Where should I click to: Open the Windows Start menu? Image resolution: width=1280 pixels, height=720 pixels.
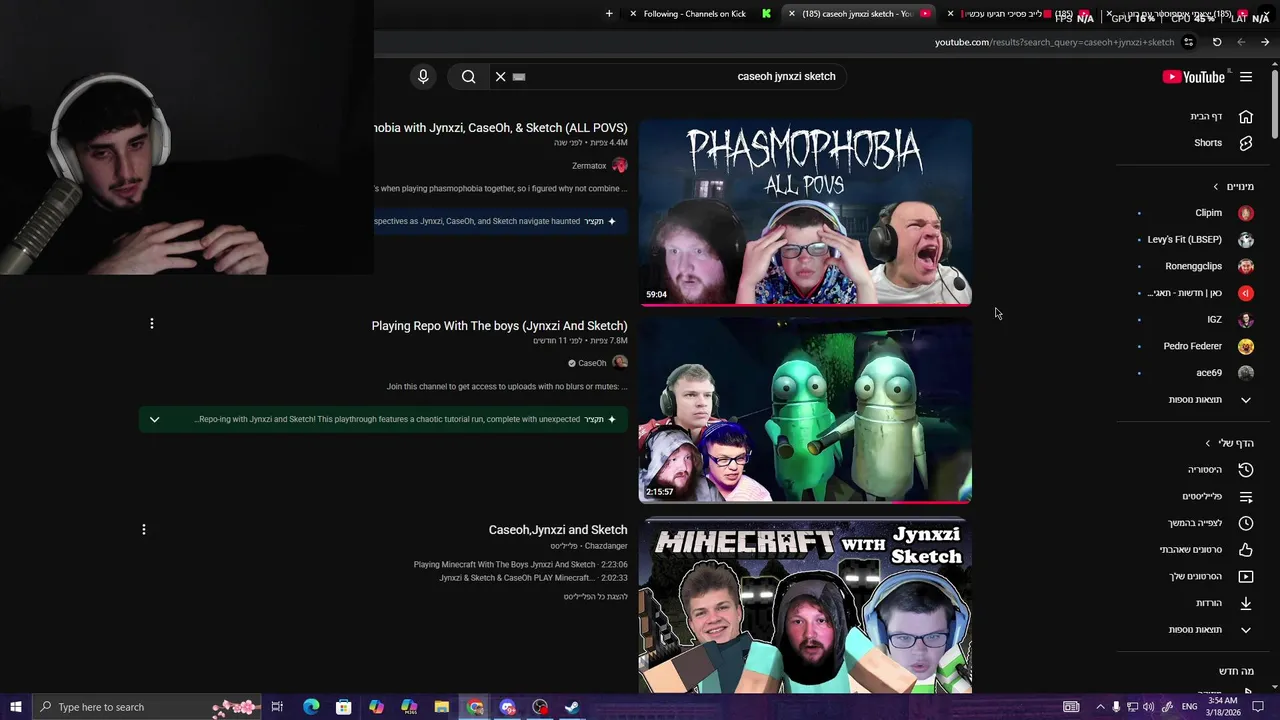pos(16,707)
